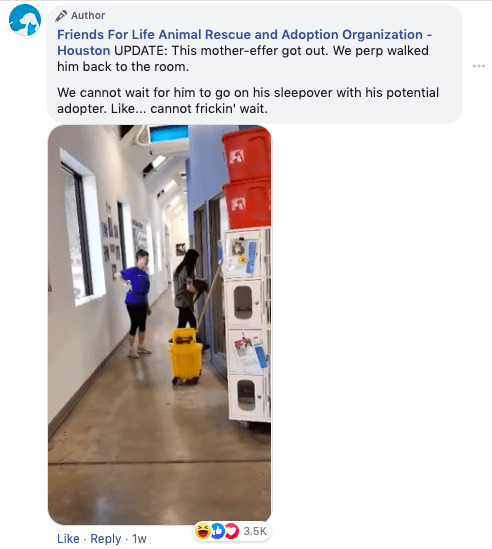The width and height of the screenshot is (492, 549).
Task: Play the hallway video attachment
Action: [x=159, y=325]
